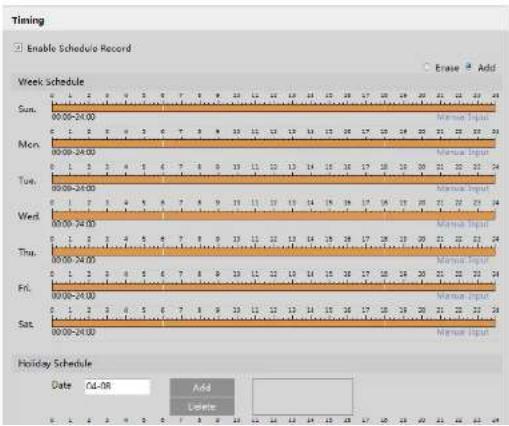Click the holiday Delete button
The height and width of the screenshot is (426, 509).
202,407
